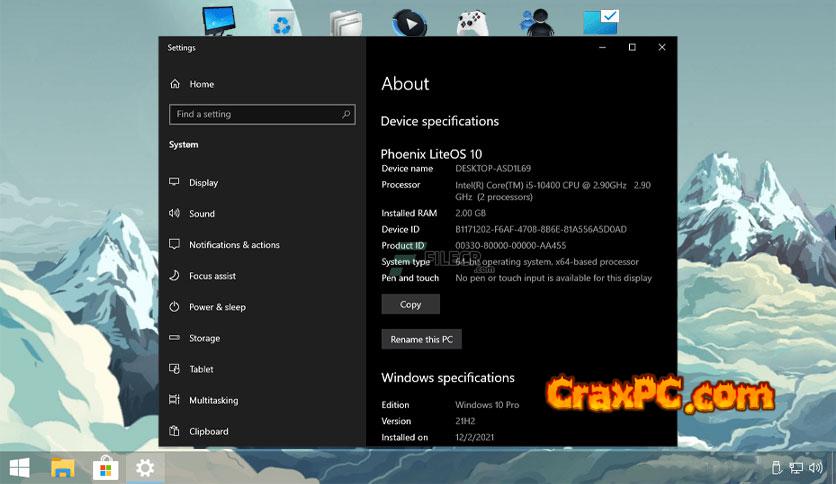
Task: Open Microsoft Store from the taskbar
Action: [x=104, y=467]
